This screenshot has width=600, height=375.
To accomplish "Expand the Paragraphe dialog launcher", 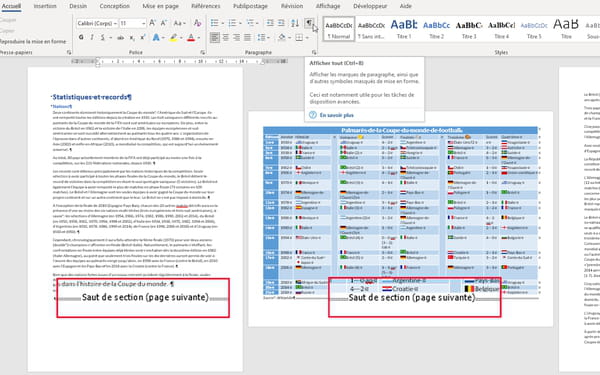I will click(314, 52).
